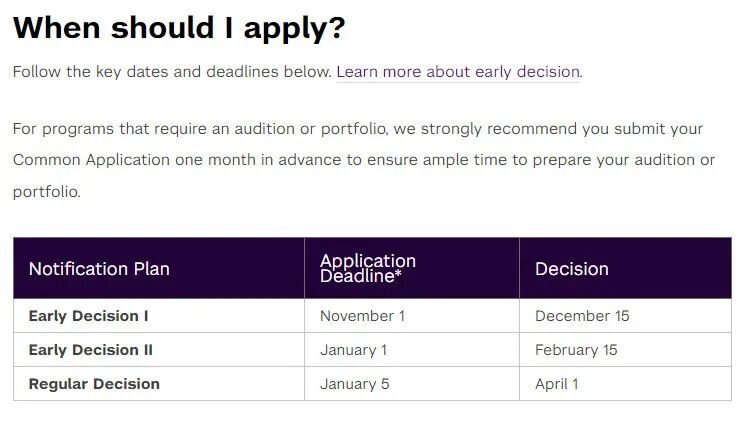746x430 pixels.
Task: Select the 'Regular Decision' row label
Action: (x=94, y=384)
